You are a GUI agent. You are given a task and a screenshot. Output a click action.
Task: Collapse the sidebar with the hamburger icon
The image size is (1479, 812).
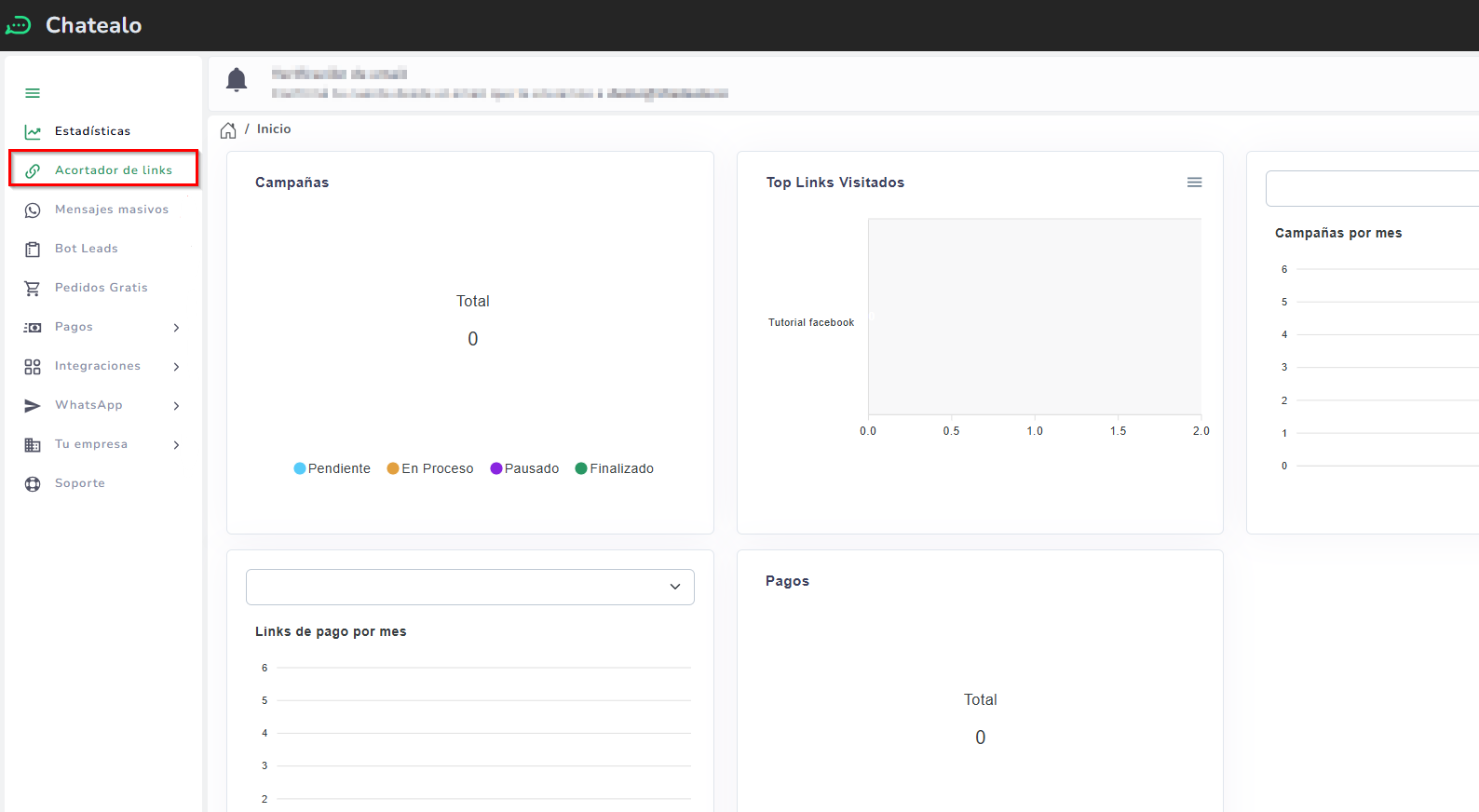[33, 93]
